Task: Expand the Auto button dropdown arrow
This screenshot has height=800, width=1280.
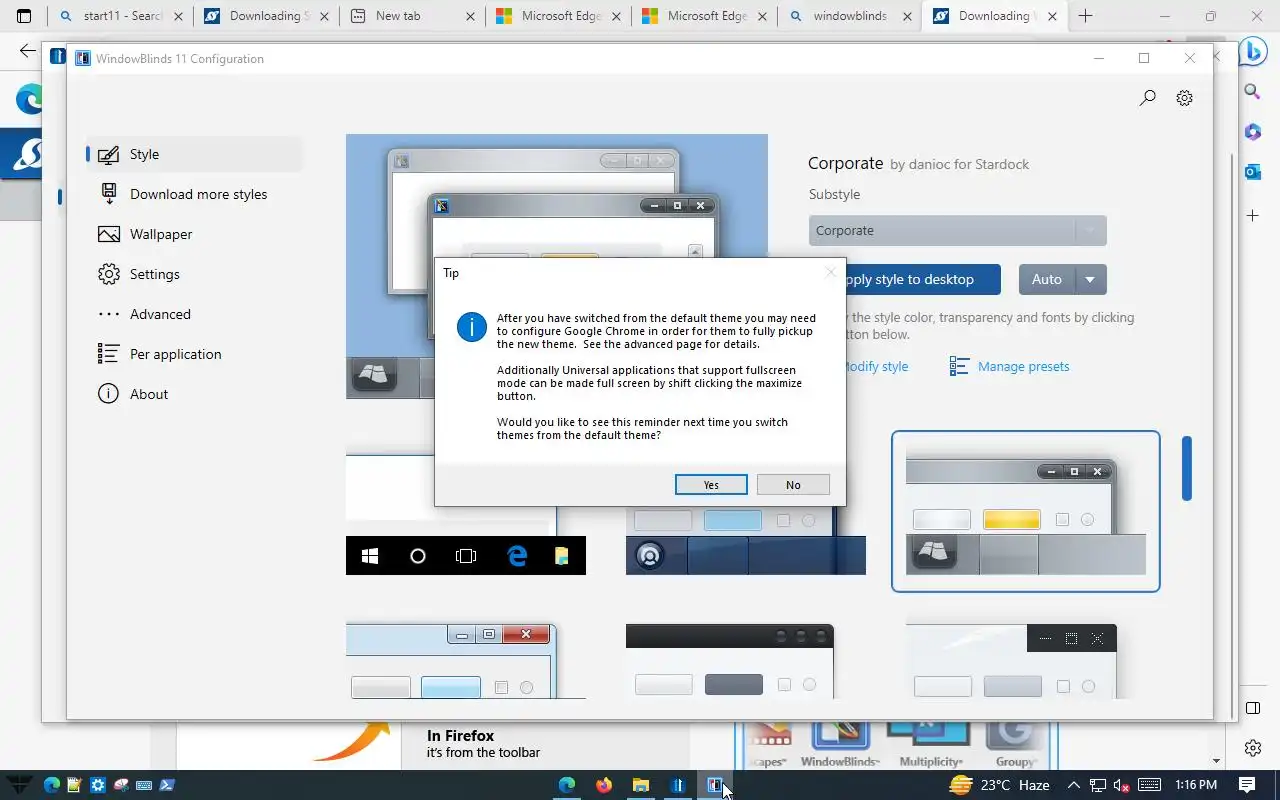Action: coord(1090,280)
